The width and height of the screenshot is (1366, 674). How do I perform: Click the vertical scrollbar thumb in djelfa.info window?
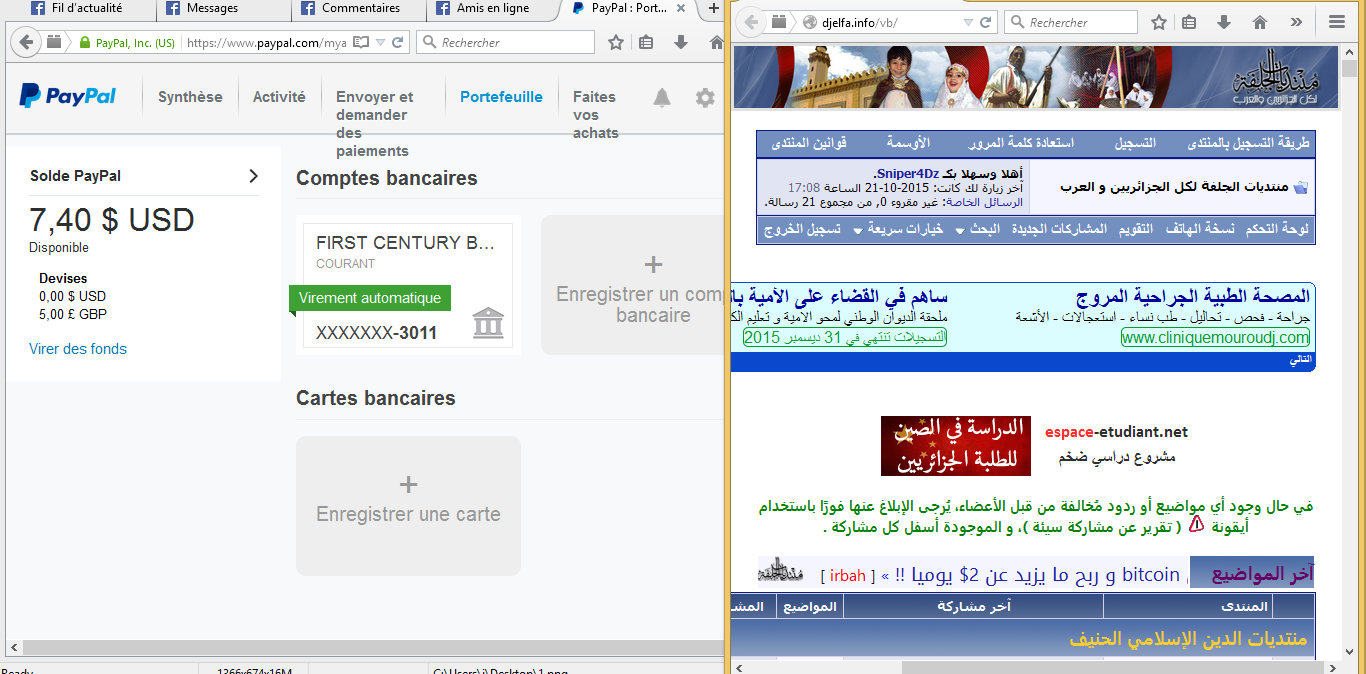tap(1350, 70)
